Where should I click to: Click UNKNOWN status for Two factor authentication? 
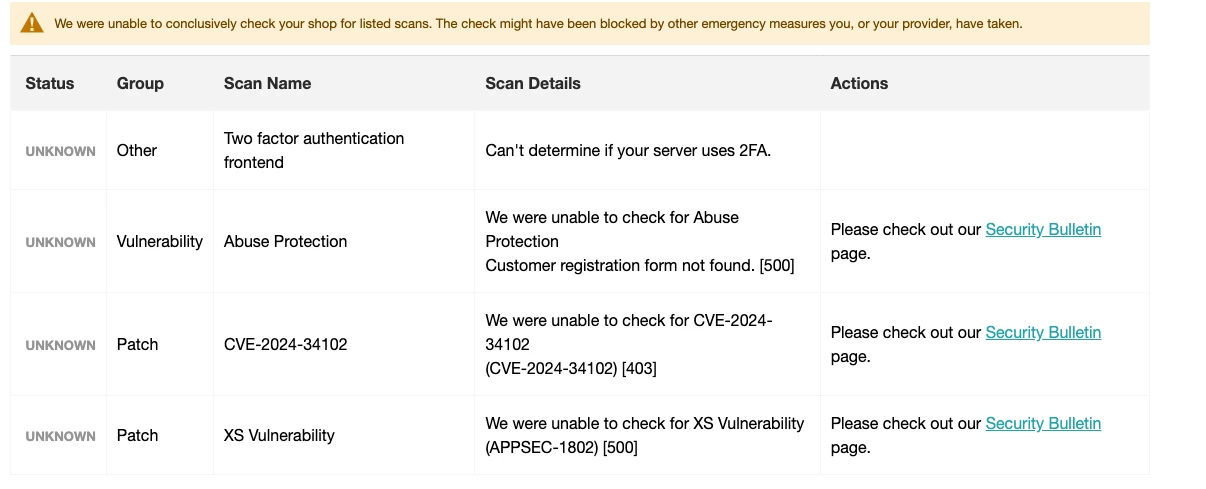[61, 152]
